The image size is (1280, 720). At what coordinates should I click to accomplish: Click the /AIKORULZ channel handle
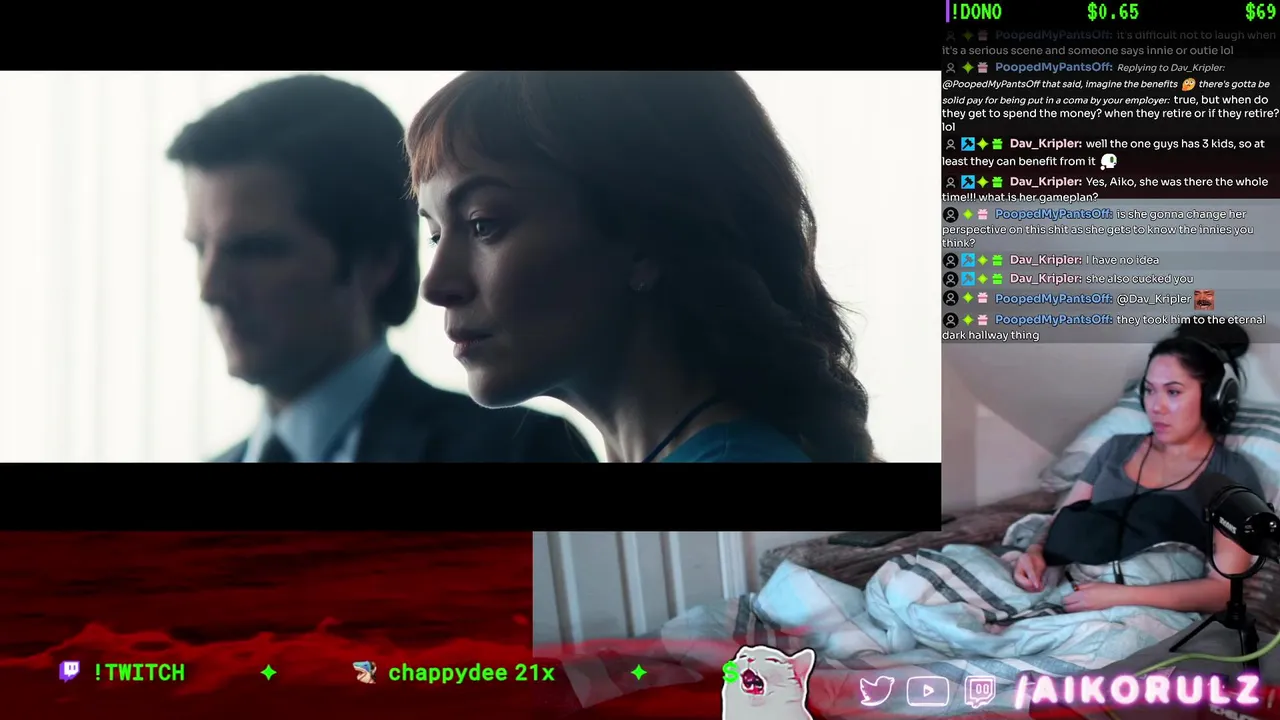(x=1138, y=690)
